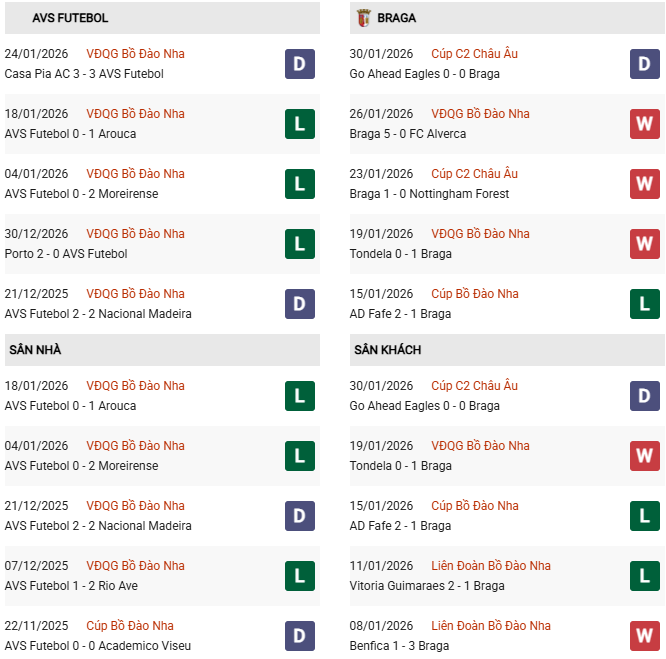Screen dimensions: 666x659
Task: Click the Braga 1-0 Nottingham Forest result
Action: click(429, 194)
